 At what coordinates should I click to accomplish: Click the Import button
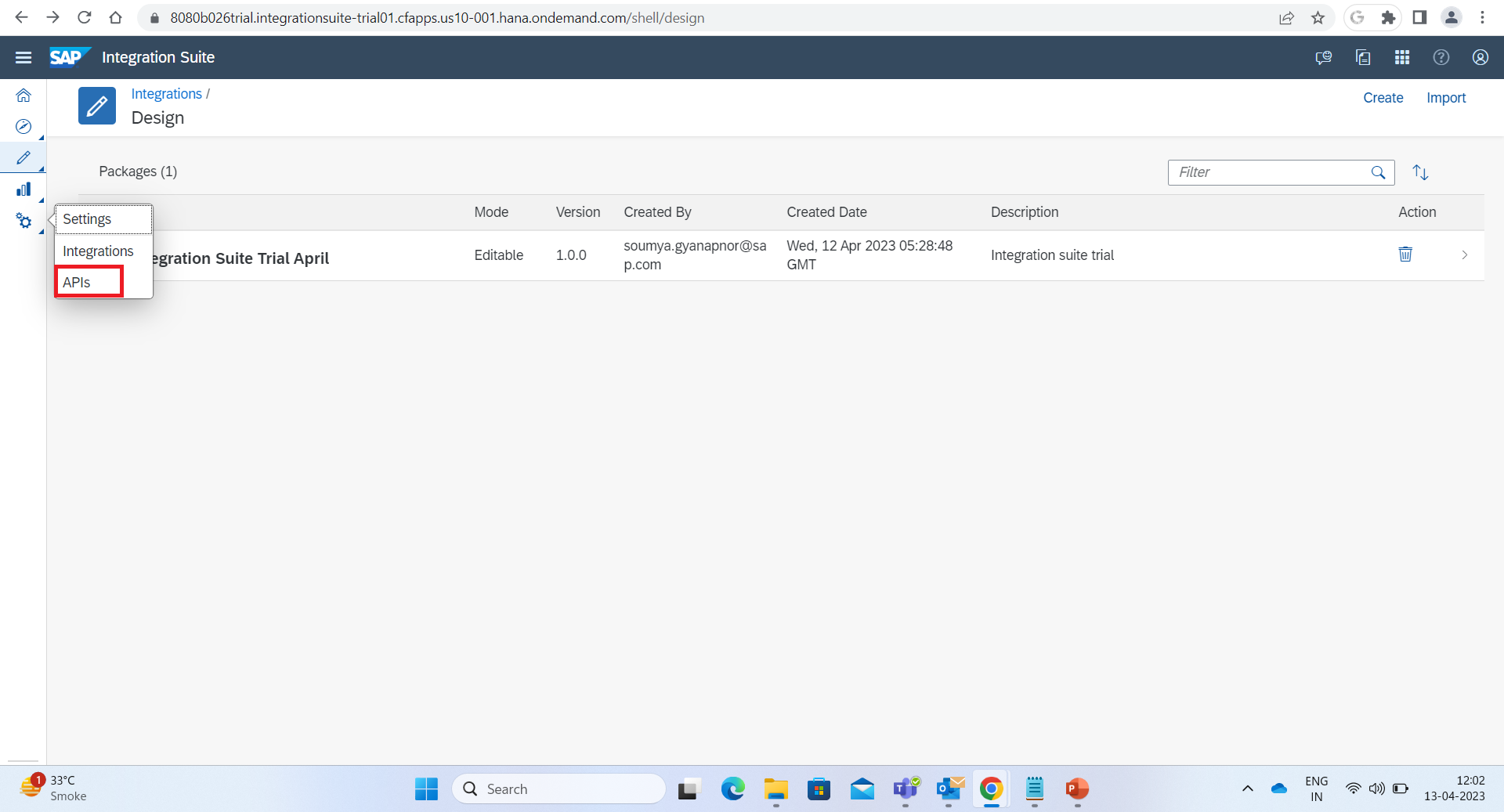point(1446,98)
